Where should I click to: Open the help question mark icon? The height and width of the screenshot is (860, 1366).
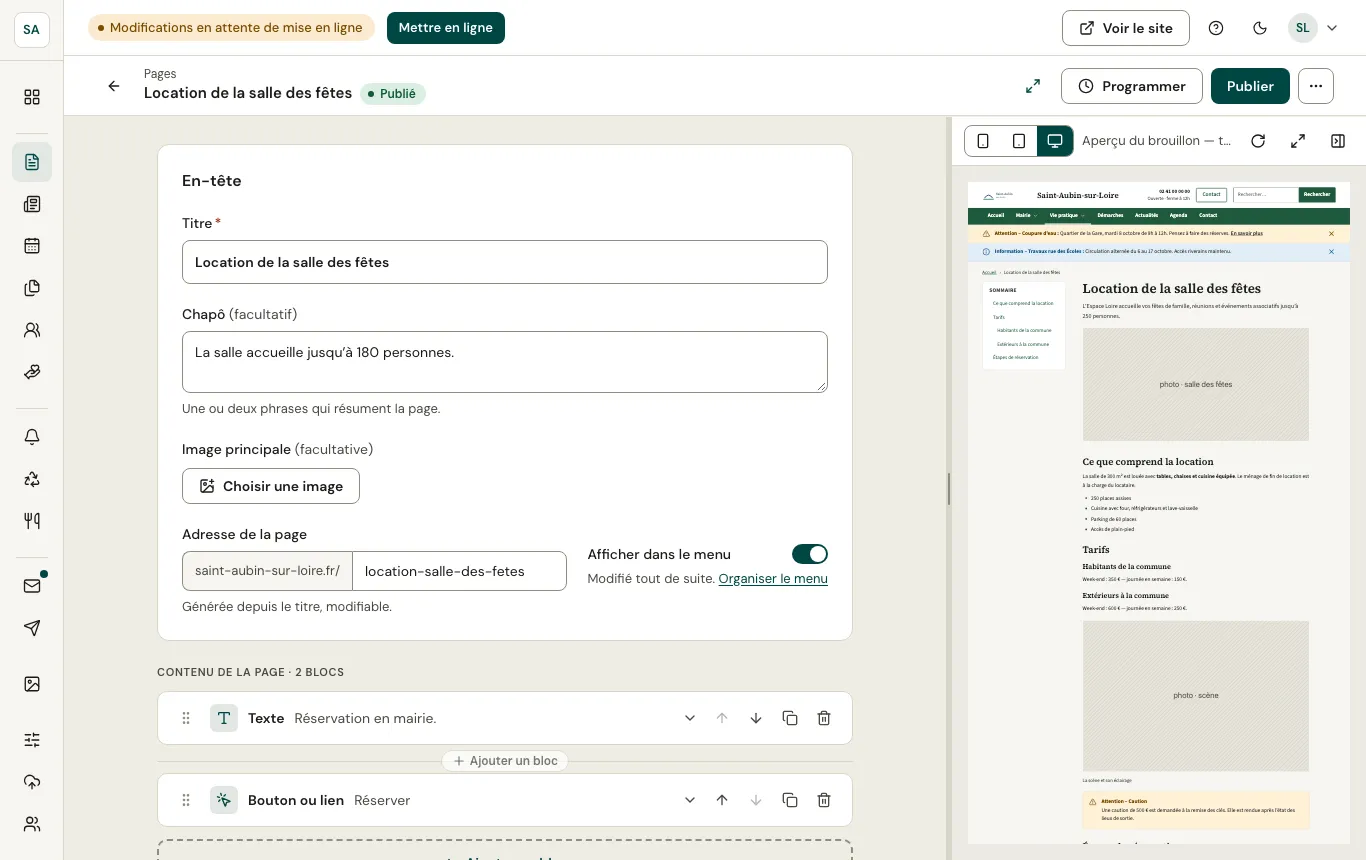coord(1216,28)
